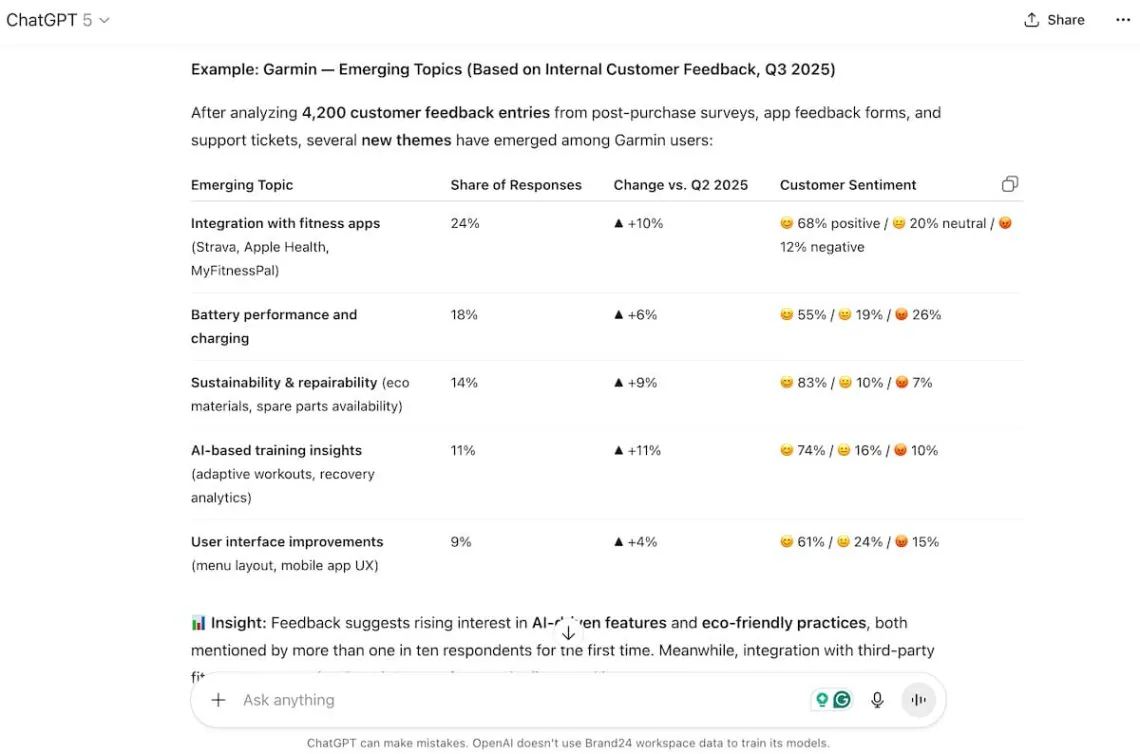Click the green Grammarly G icon

click(842, 700)
